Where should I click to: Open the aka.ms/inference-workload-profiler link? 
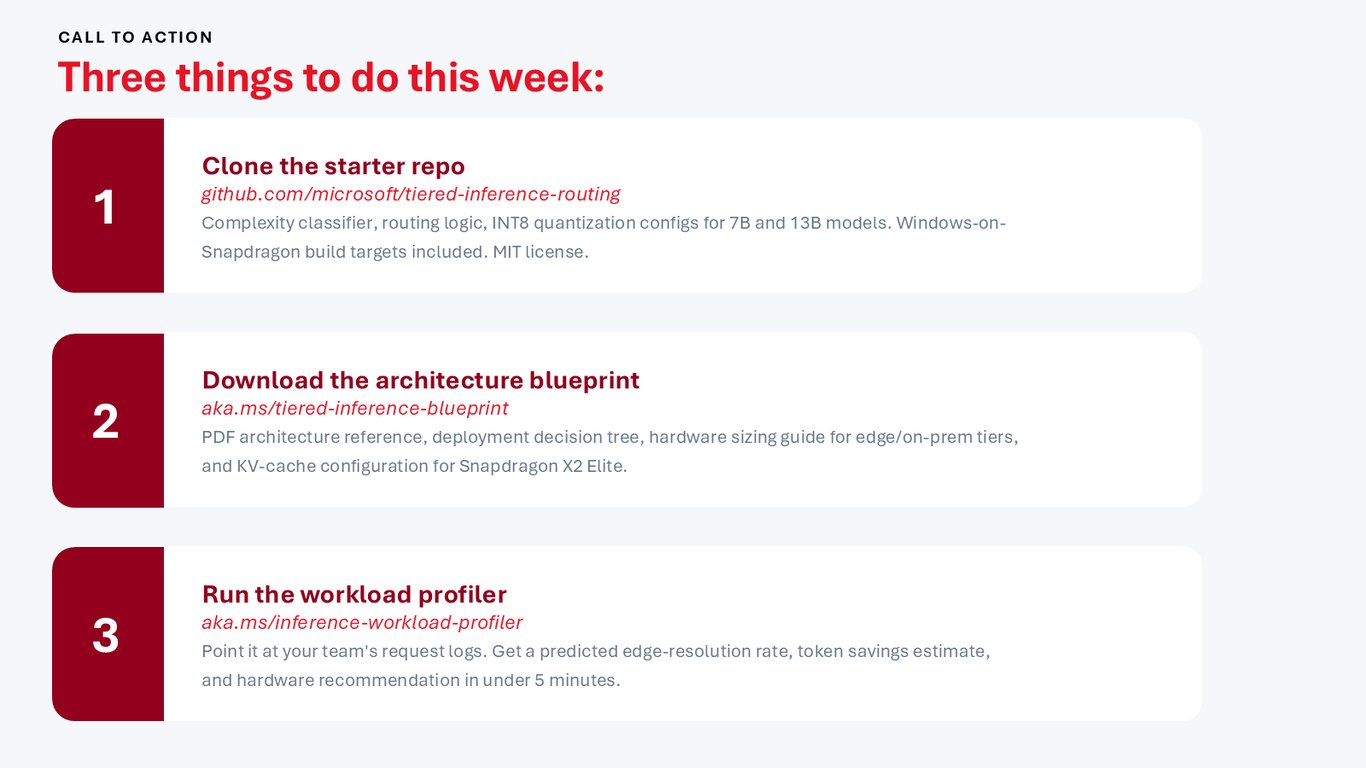point(362,622)
